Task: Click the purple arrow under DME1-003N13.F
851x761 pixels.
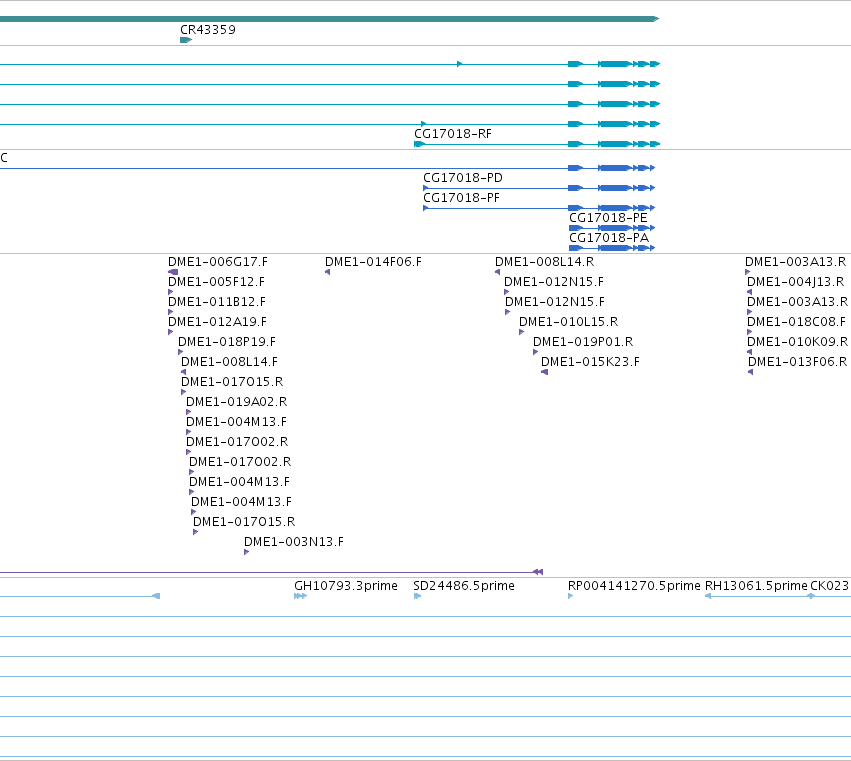Action: [246, 552]
